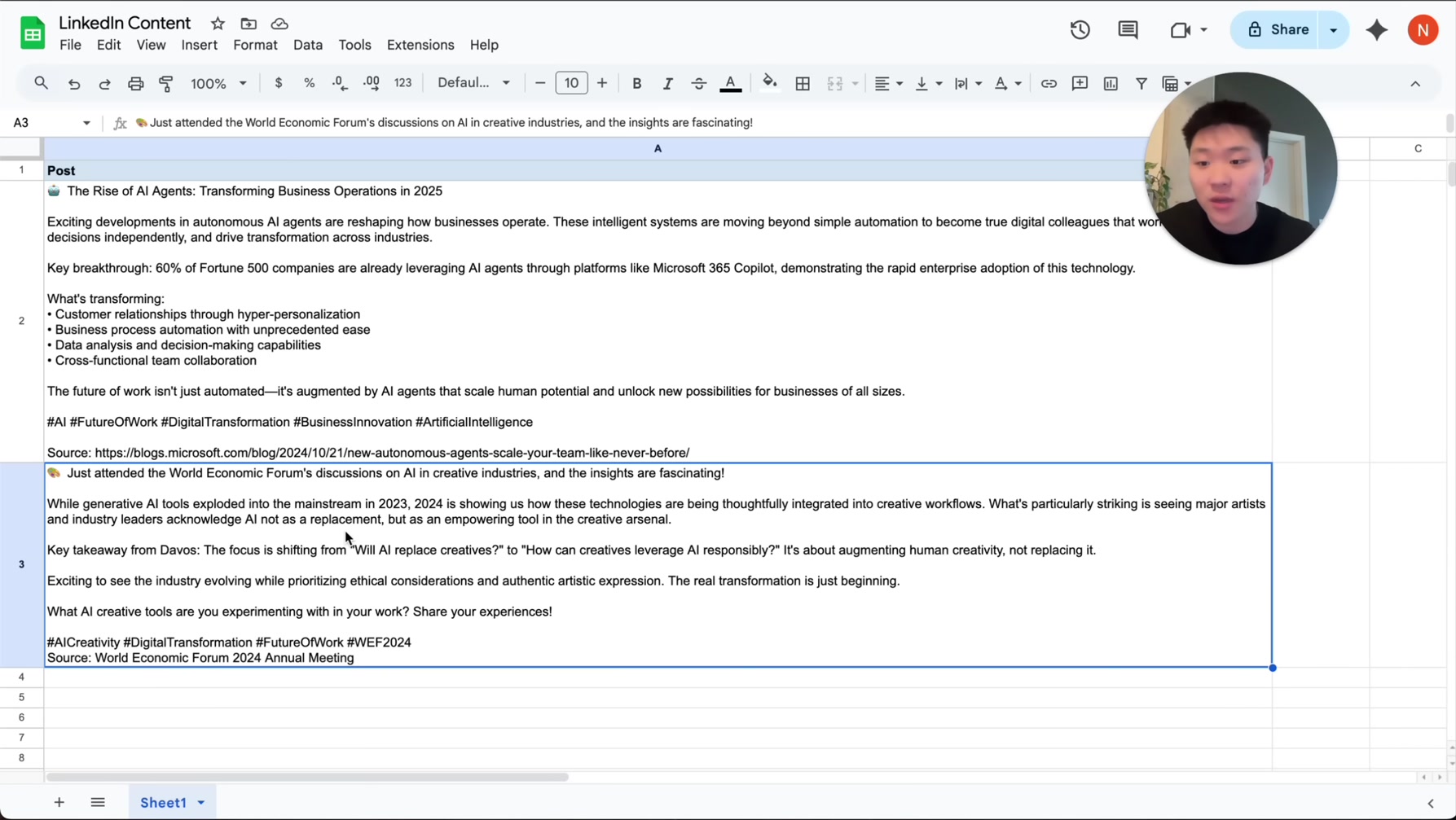Select column A header
Viewport: 1456px width, 820px height.
[x=658, y=148]
